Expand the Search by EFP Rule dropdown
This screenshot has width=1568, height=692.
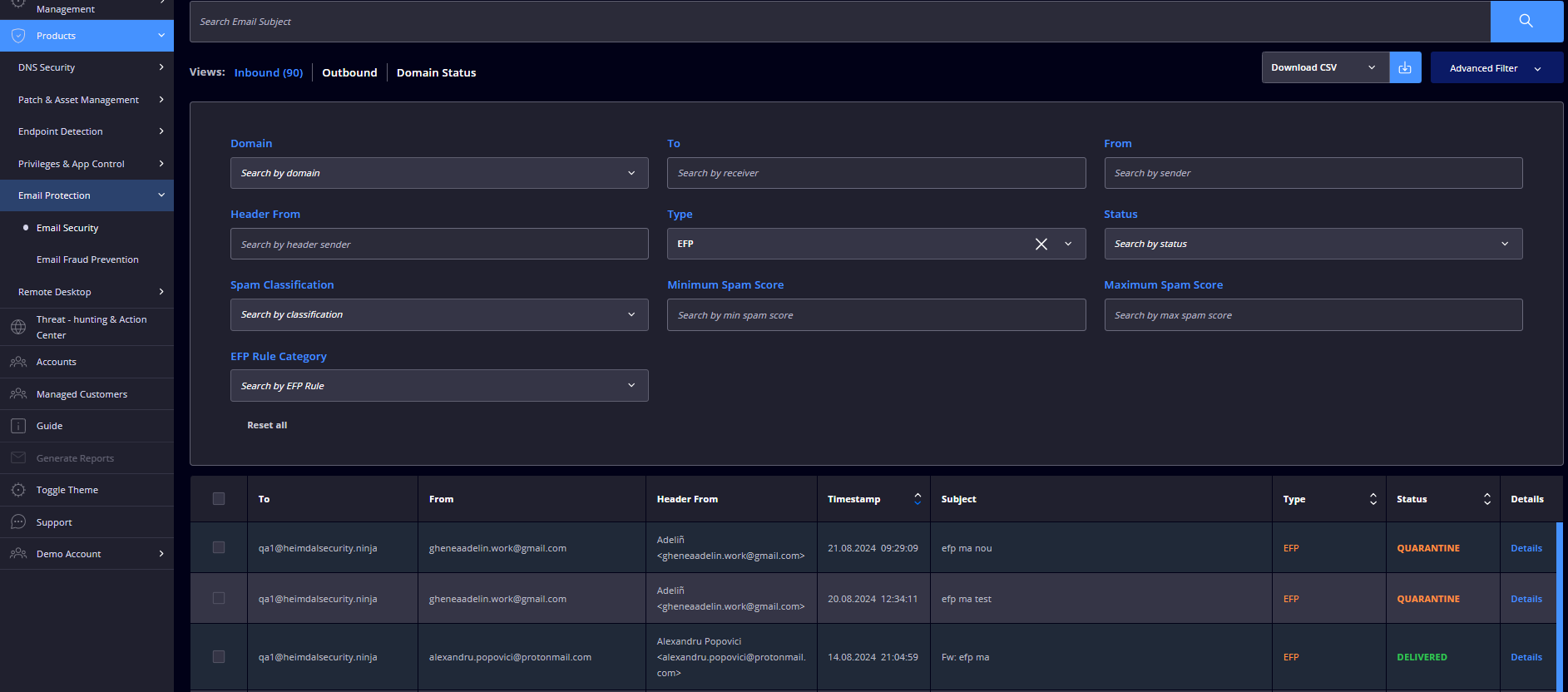(439, 386)
